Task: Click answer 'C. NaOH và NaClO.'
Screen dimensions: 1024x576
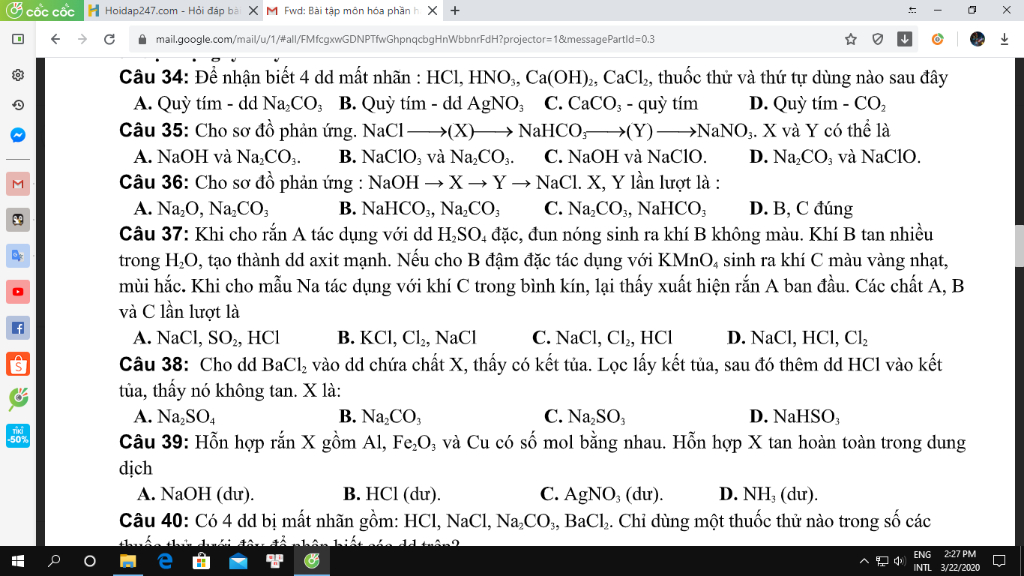Action: coord(626,157)
